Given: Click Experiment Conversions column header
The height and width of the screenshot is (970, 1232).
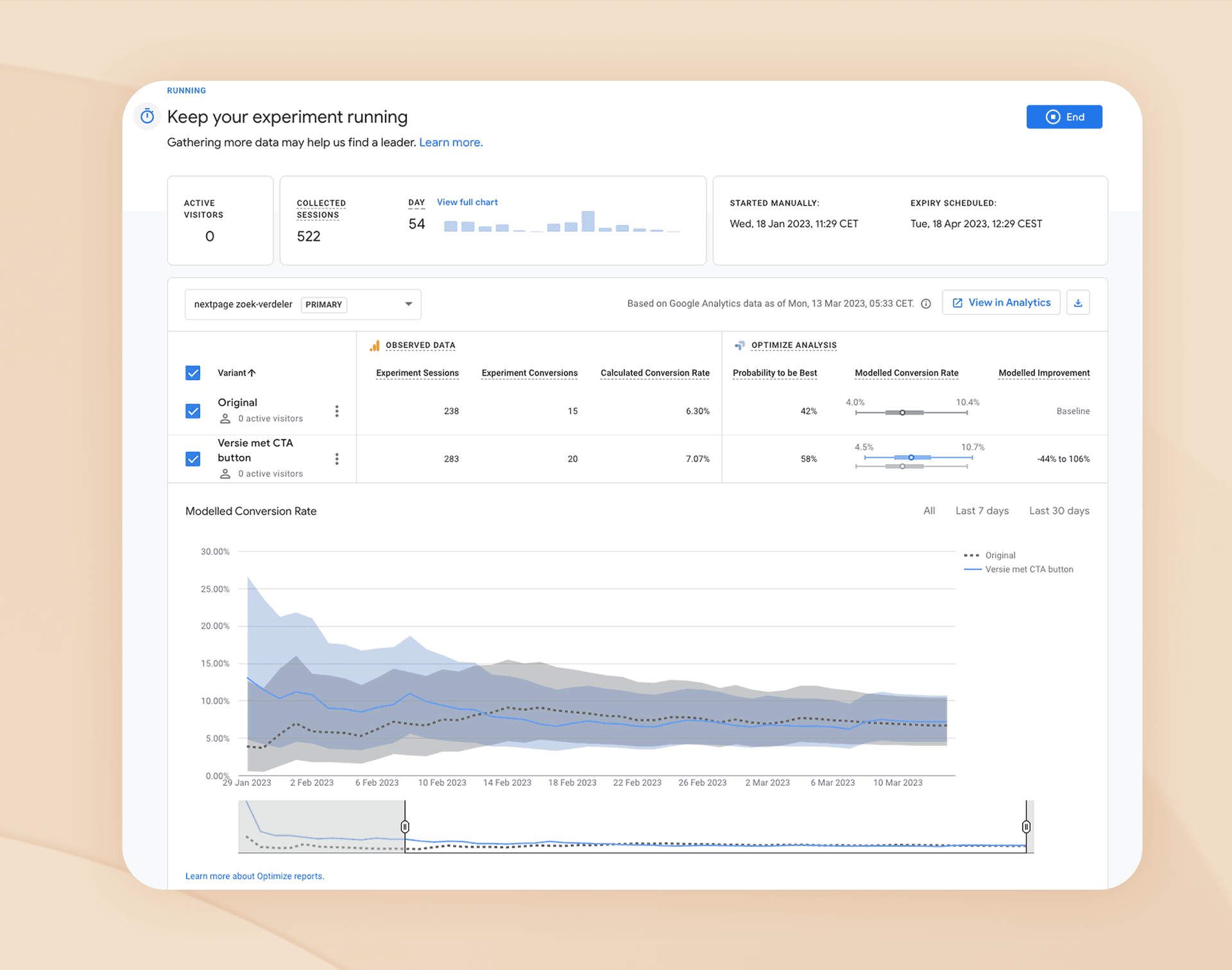Looking at the screenshot, I should point(529,373).
